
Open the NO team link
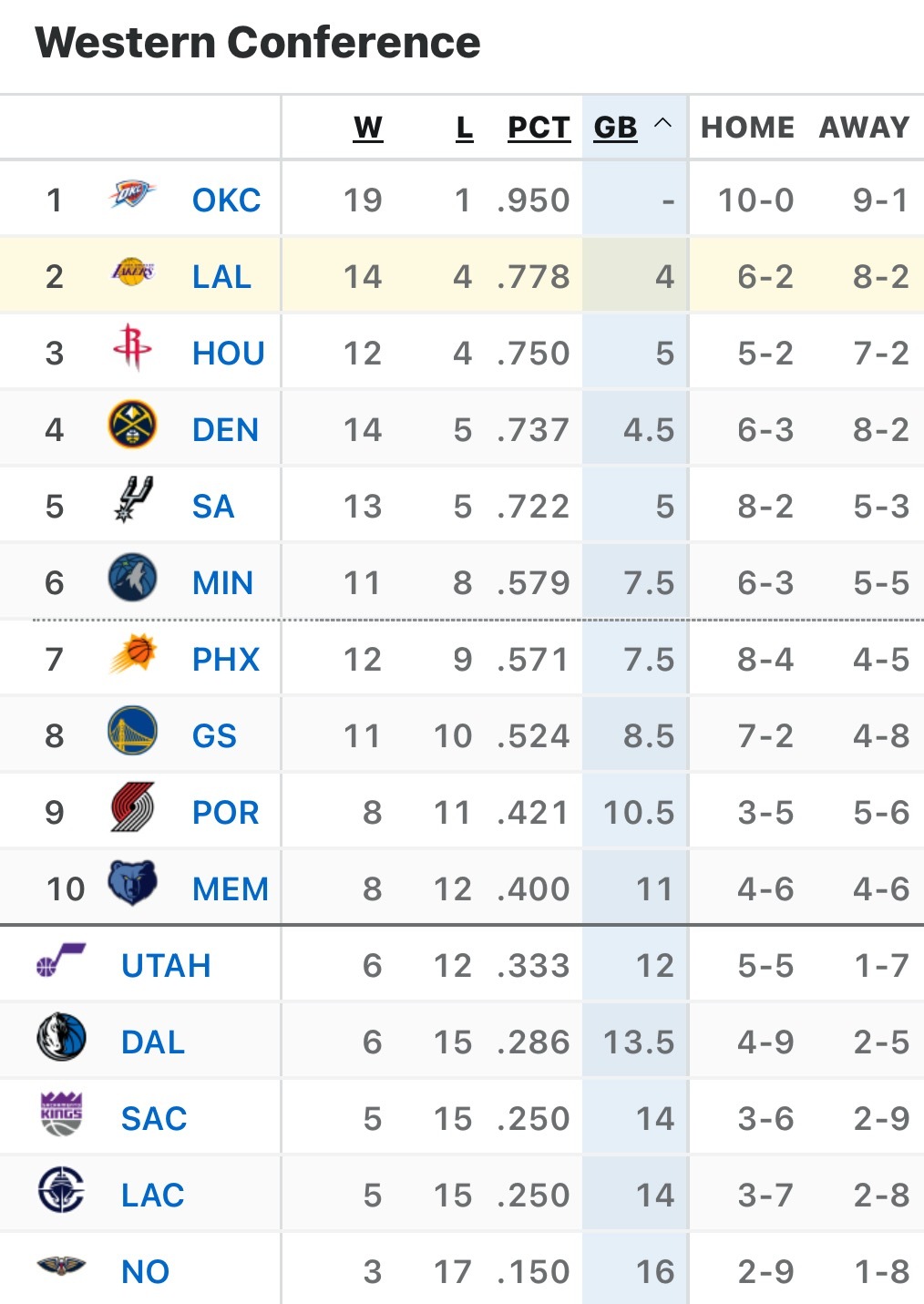coord(146,1272)
